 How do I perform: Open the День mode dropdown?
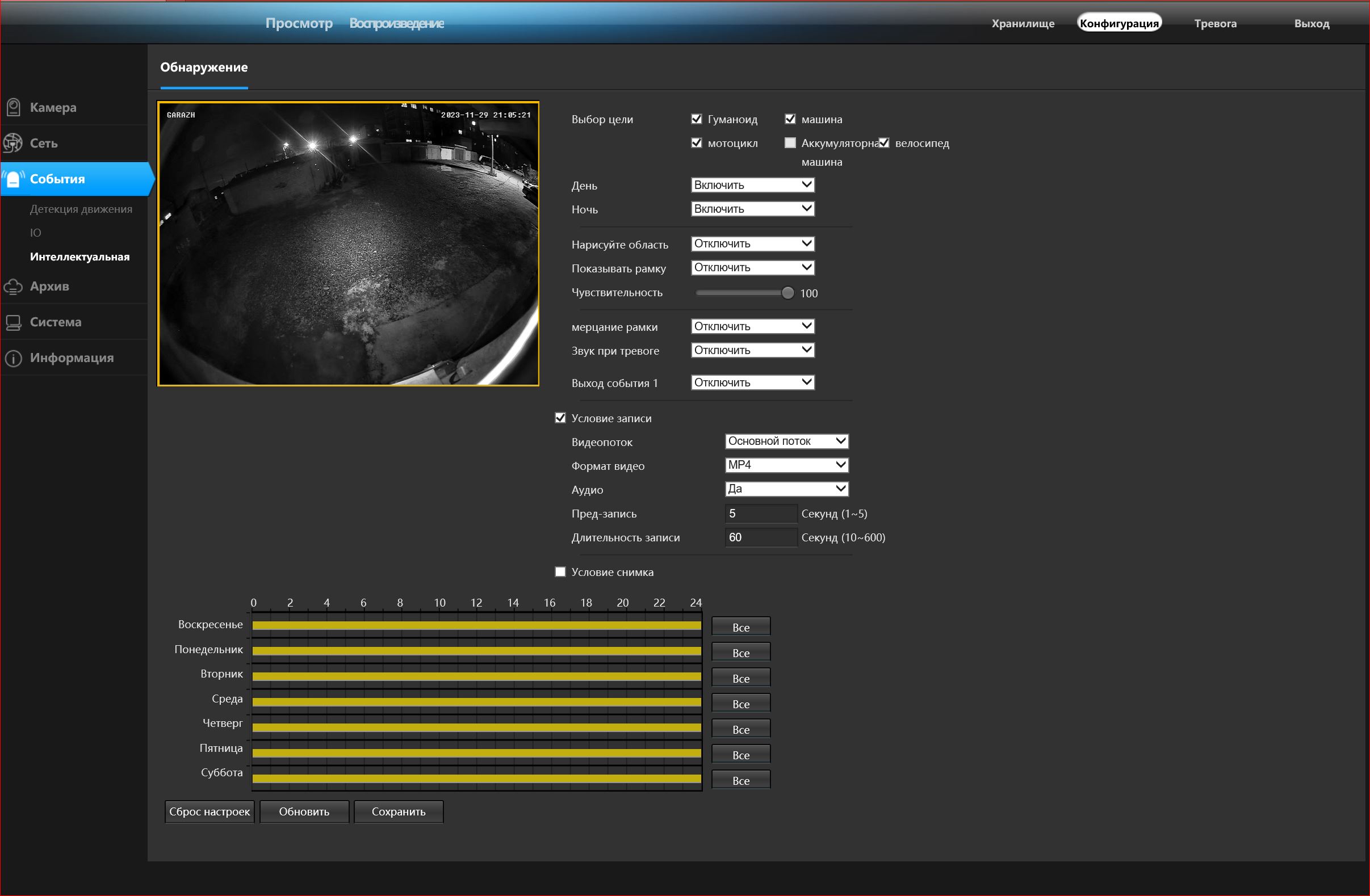752,185
